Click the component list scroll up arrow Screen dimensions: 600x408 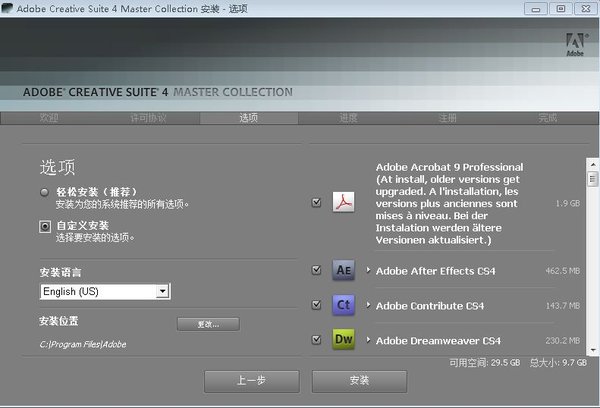(x=593, y=165)
